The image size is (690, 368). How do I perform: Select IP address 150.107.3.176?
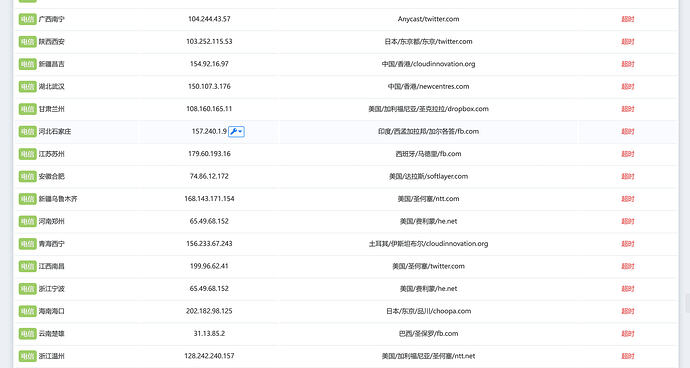tap(209, 86)
